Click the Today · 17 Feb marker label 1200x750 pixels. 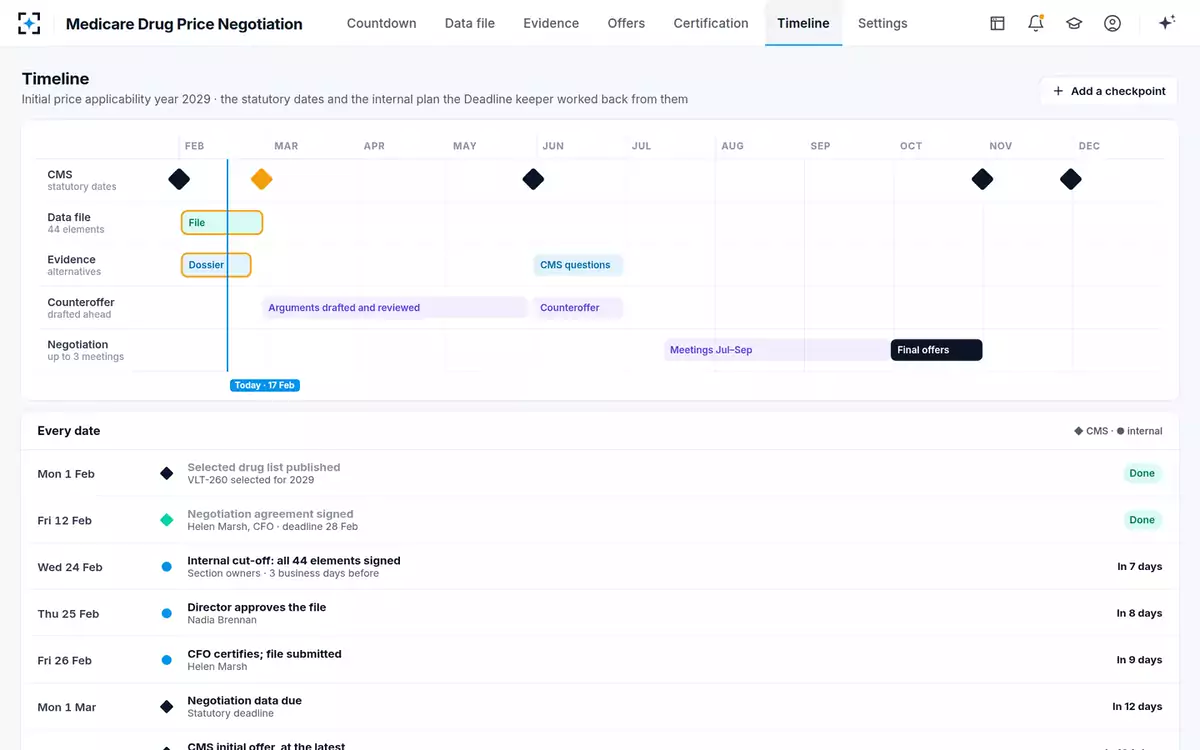264,385
